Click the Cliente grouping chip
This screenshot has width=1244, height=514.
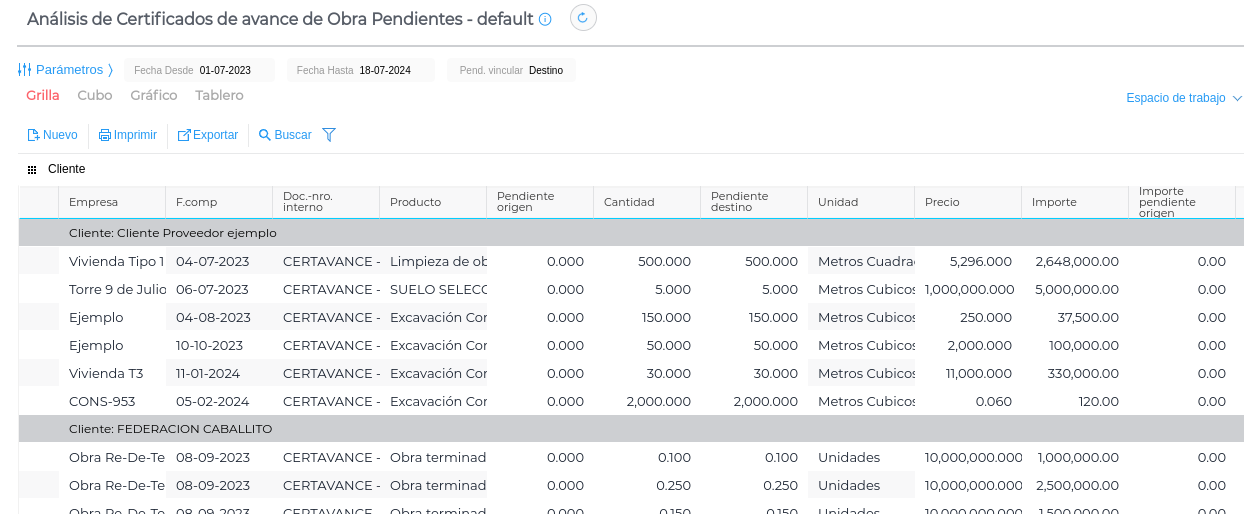pos(67,170)
